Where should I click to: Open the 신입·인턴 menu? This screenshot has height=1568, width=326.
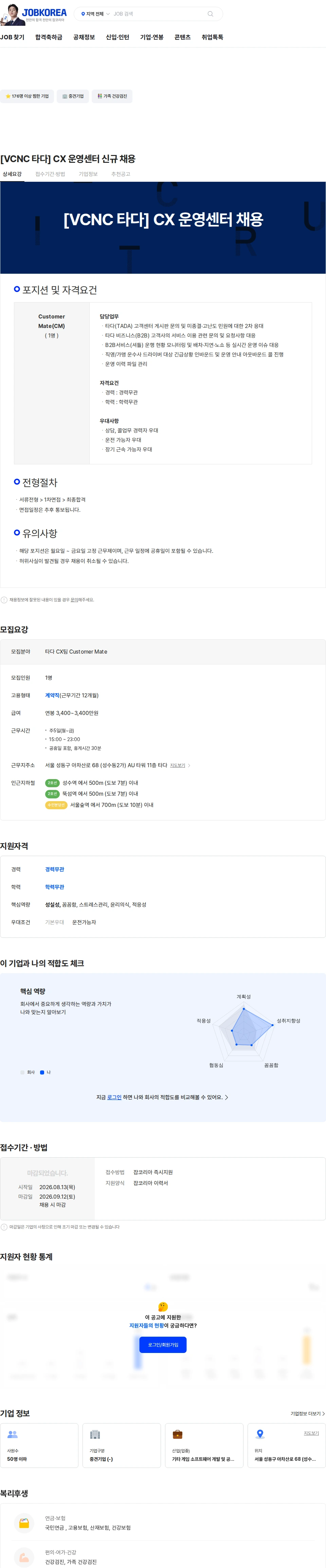coord(117,37)
